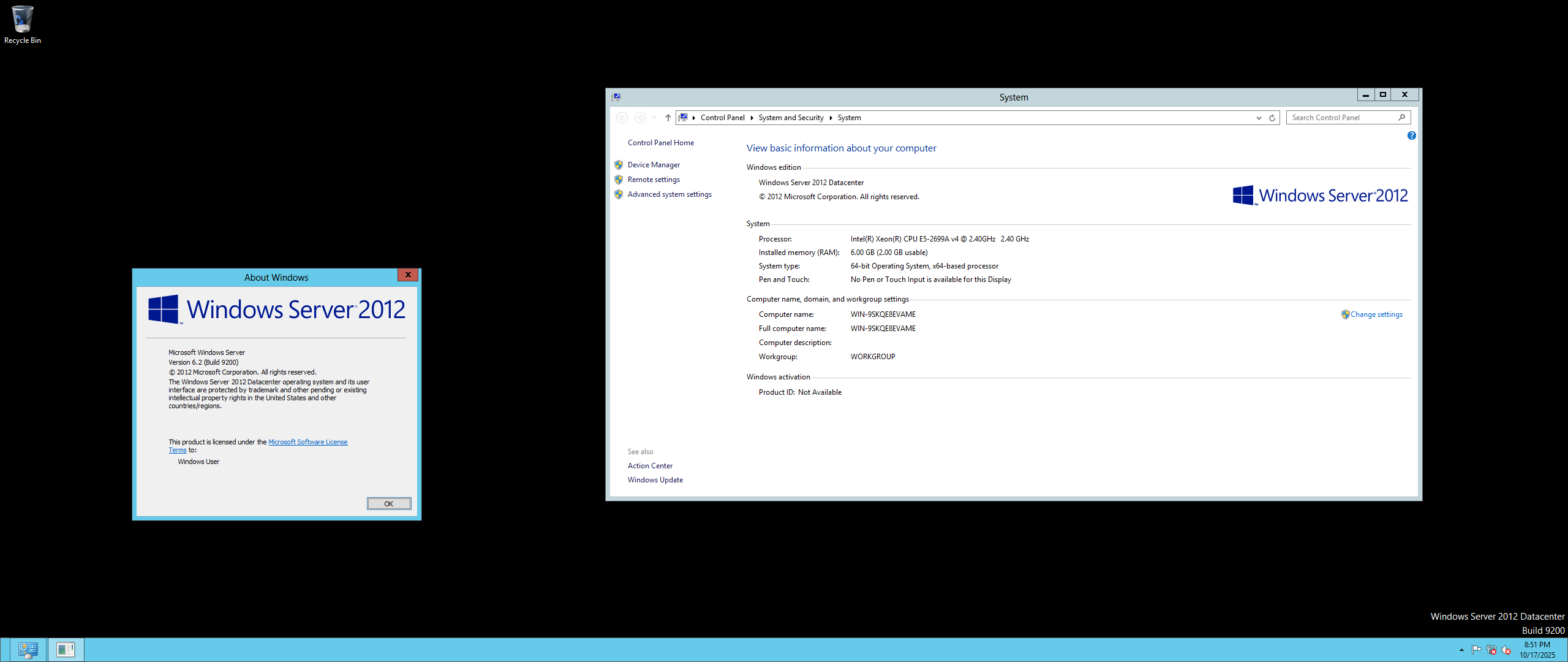
Task: Click the Server Manager taskbar icon
Action: 28,649
